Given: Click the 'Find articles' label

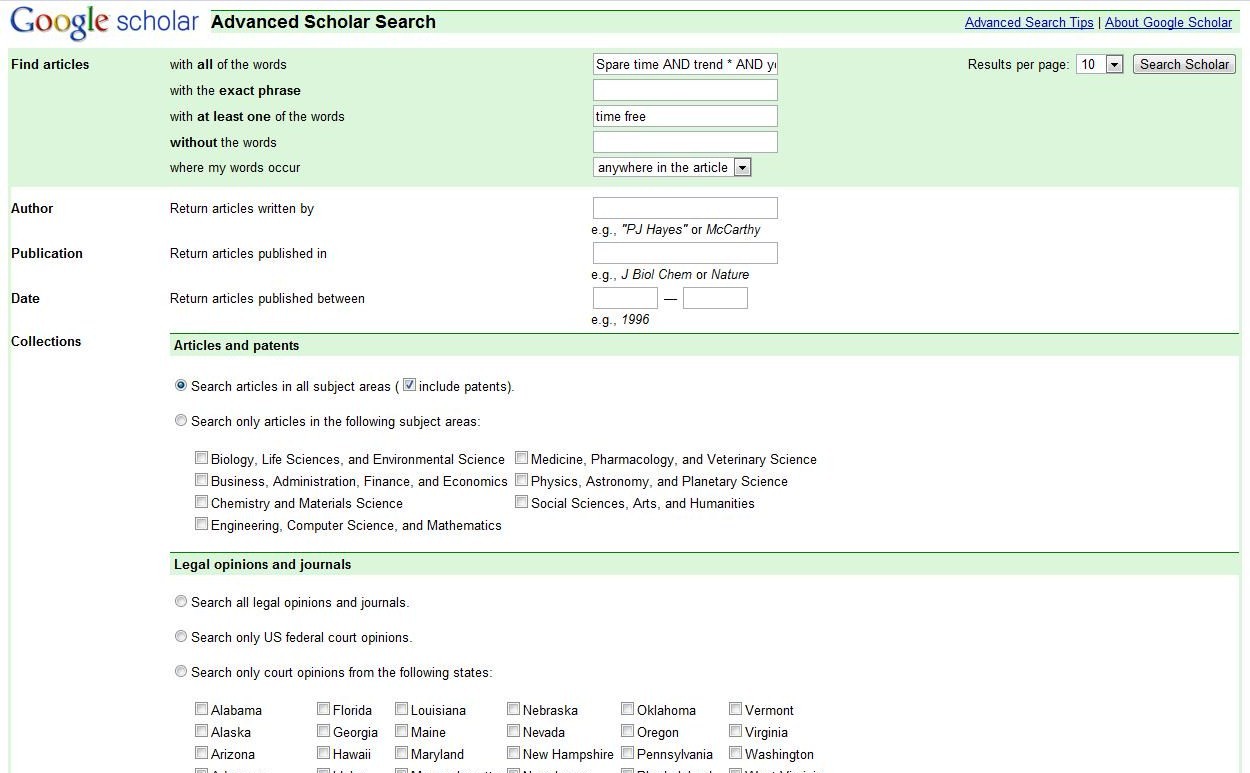Looking at the screenshot, I should click(50, 64).
